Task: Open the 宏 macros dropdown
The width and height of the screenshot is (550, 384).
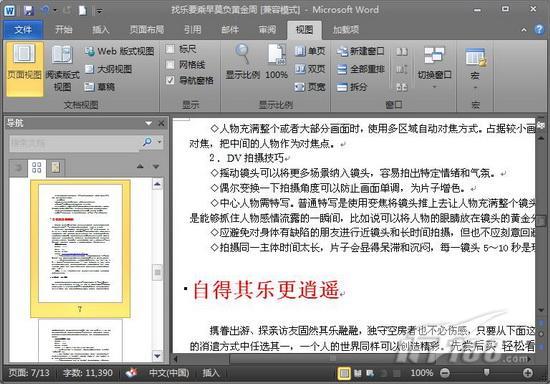Action: (475, 67)
